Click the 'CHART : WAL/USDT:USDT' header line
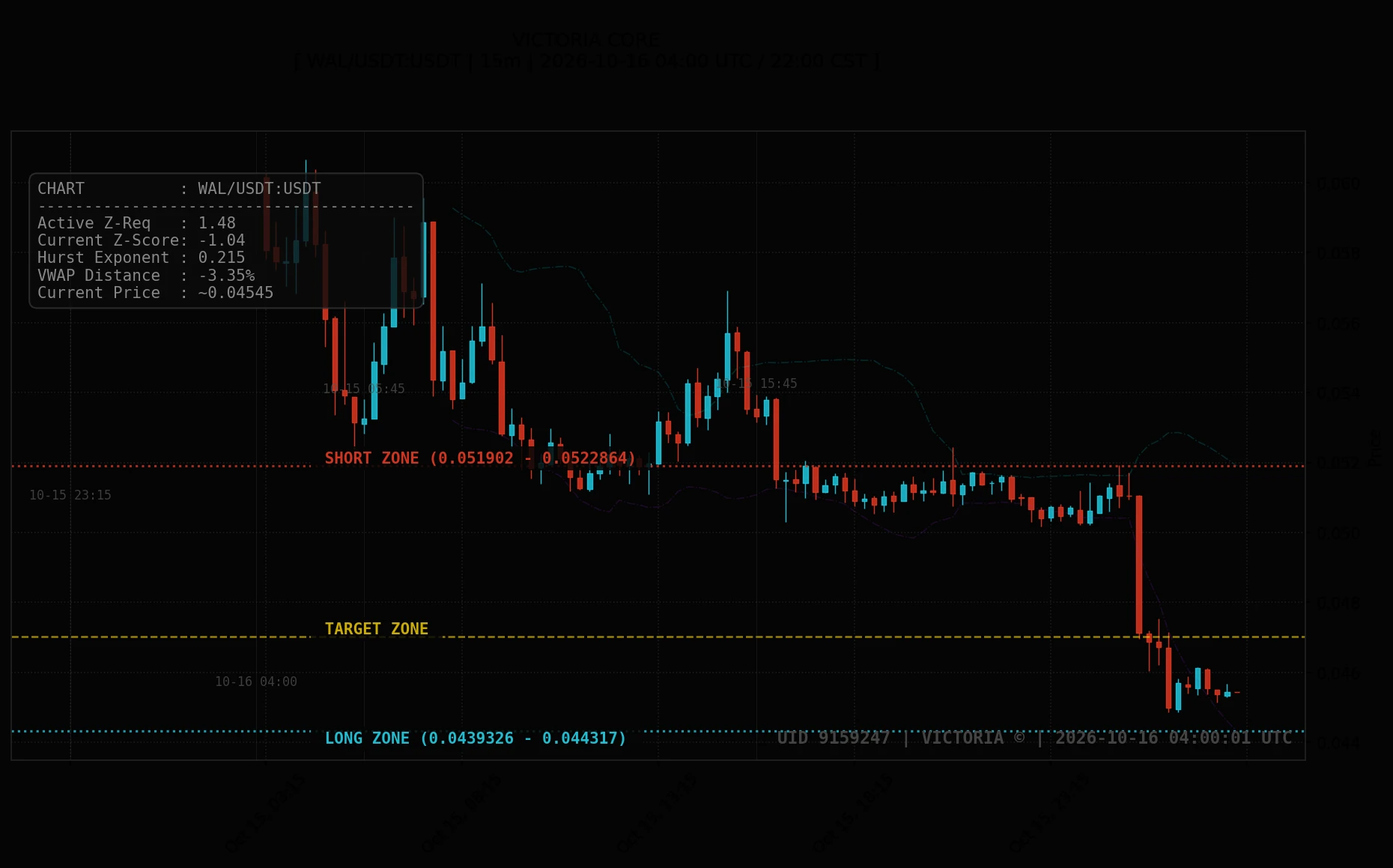Viewport: 1393px width, 868px height. 179,189
